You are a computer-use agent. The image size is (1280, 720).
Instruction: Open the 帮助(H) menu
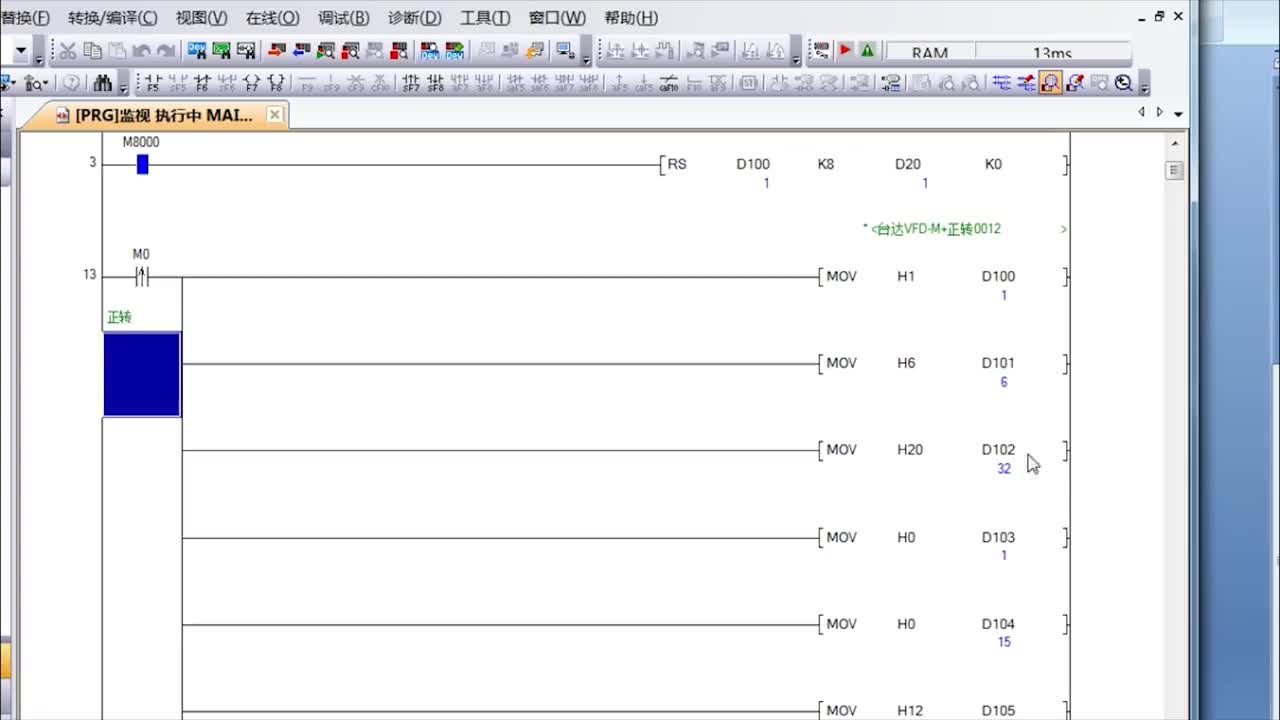click(631, 18)
